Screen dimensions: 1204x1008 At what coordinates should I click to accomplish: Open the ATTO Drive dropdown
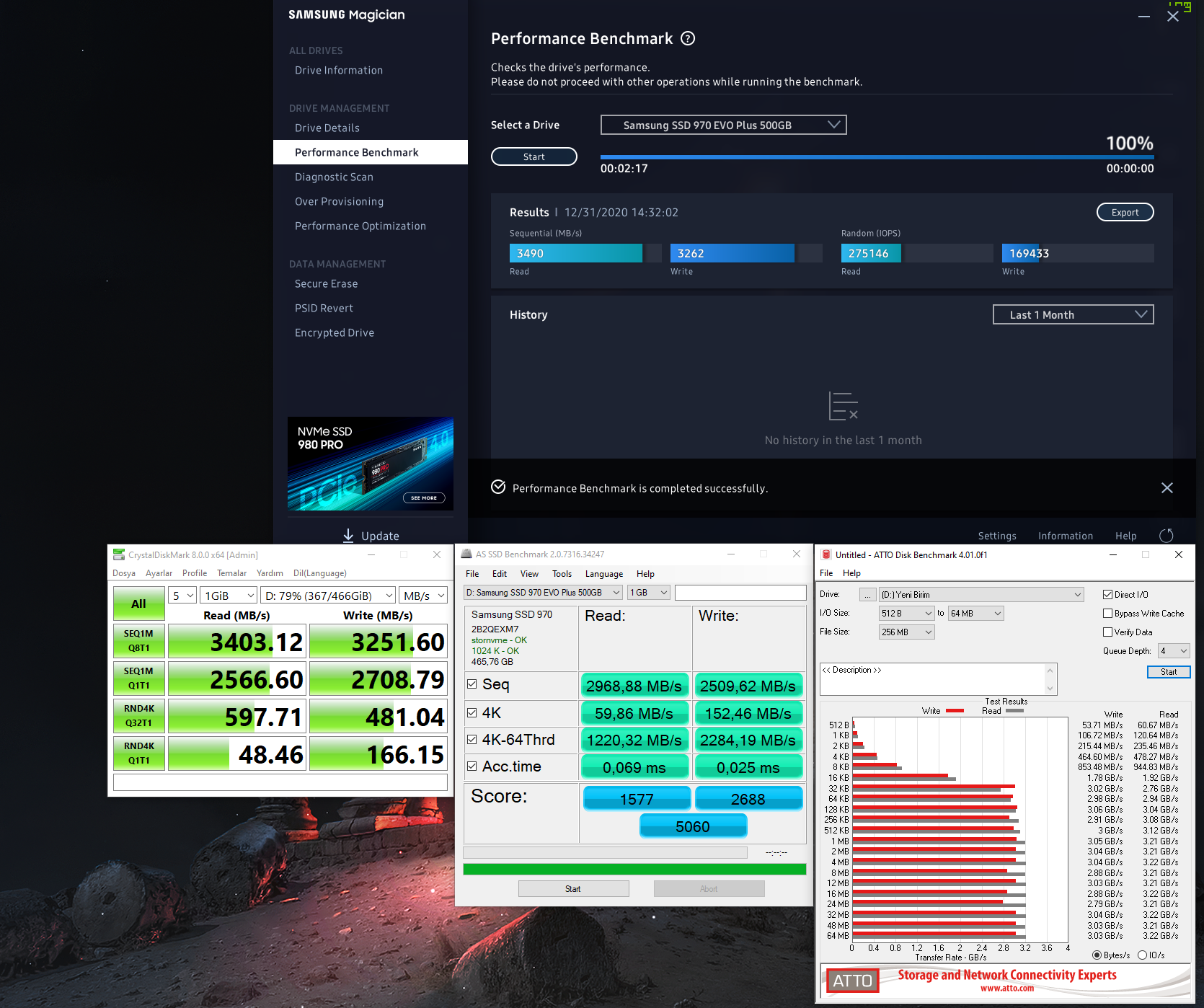[981, 594]
